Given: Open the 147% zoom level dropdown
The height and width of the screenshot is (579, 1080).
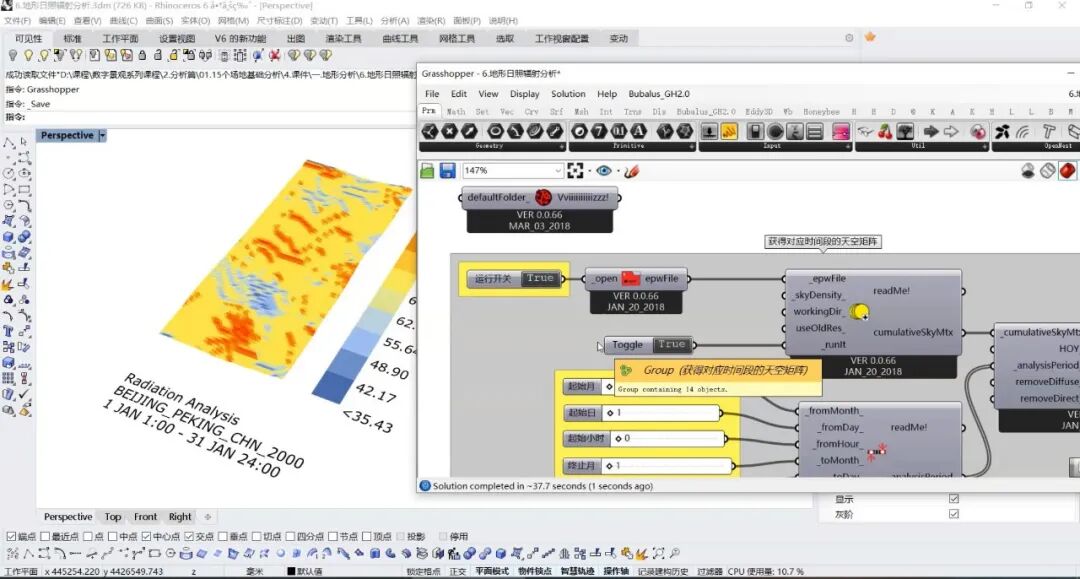Looking at the screenshot, I should (x=557, y=171).
